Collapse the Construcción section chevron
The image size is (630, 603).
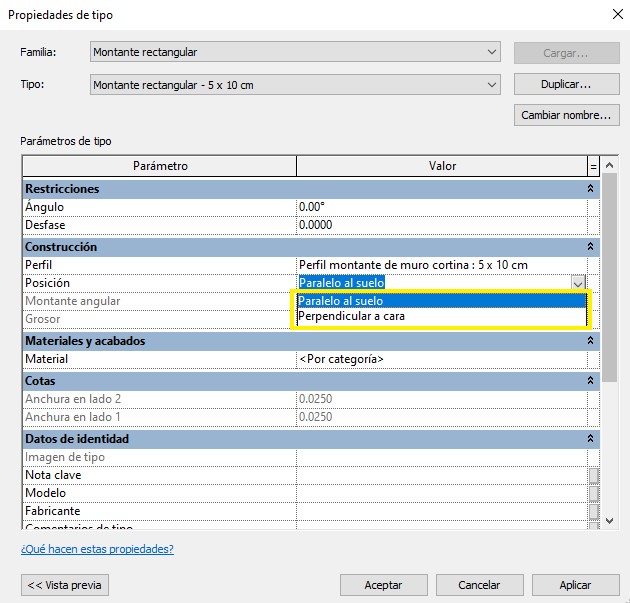(590, 246)
